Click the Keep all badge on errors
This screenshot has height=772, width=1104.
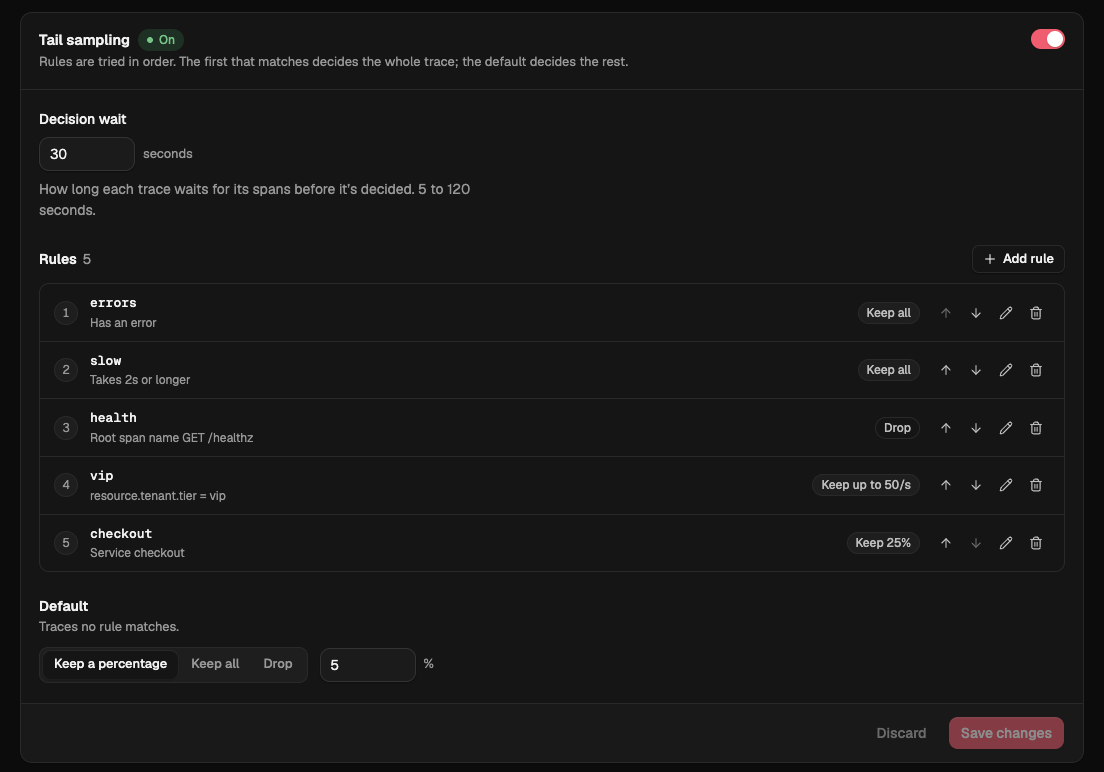click(x=889, y=313)
